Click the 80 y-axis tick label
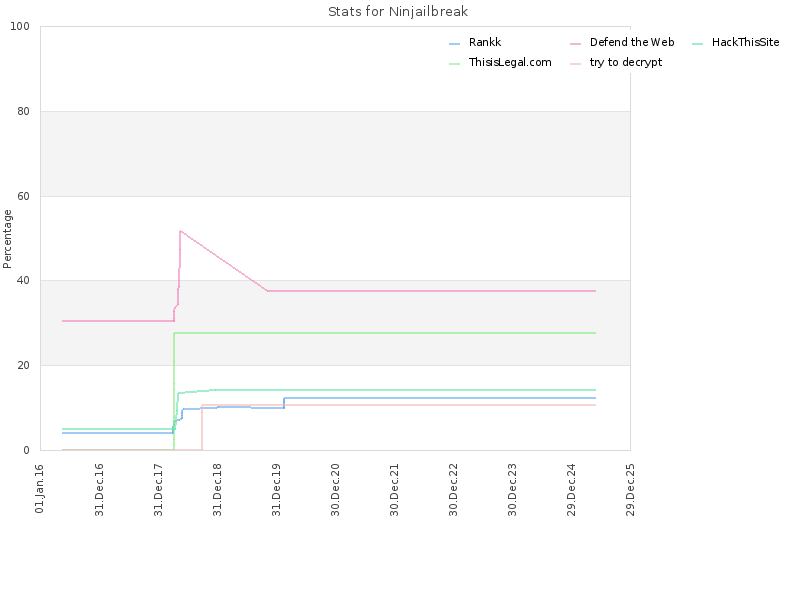 pos(23,111)
